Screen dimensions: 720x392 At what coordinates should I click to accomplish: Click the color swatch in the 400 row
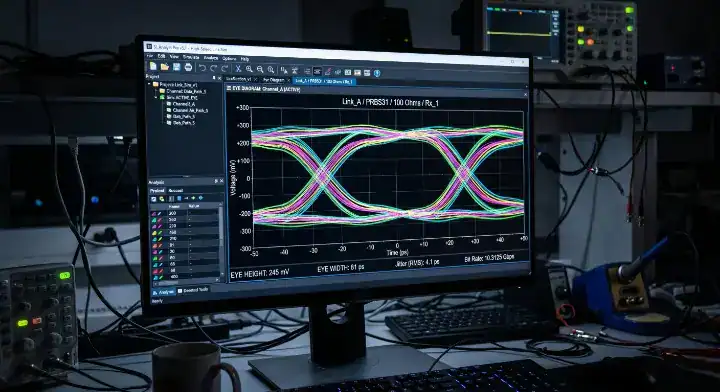click(155, 277)
